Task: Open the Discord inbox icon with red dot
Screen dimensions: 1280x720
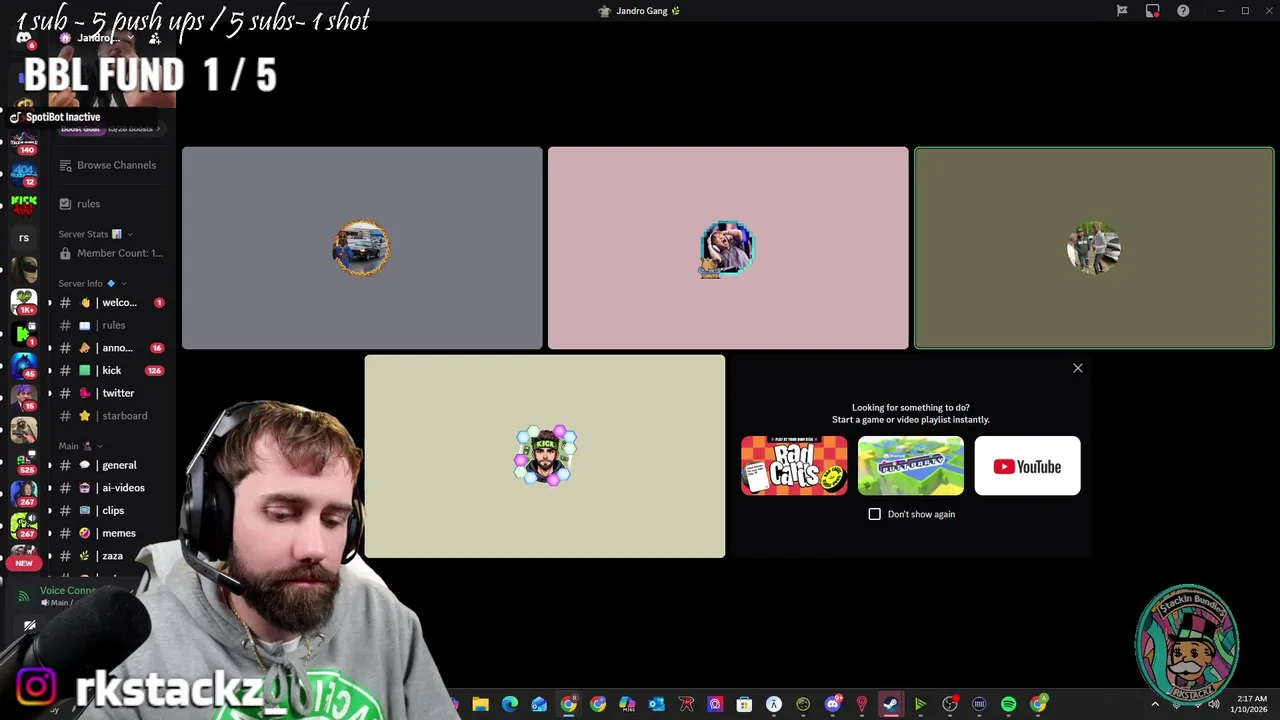Action: pyautogui.click(x=1153, y=11)
